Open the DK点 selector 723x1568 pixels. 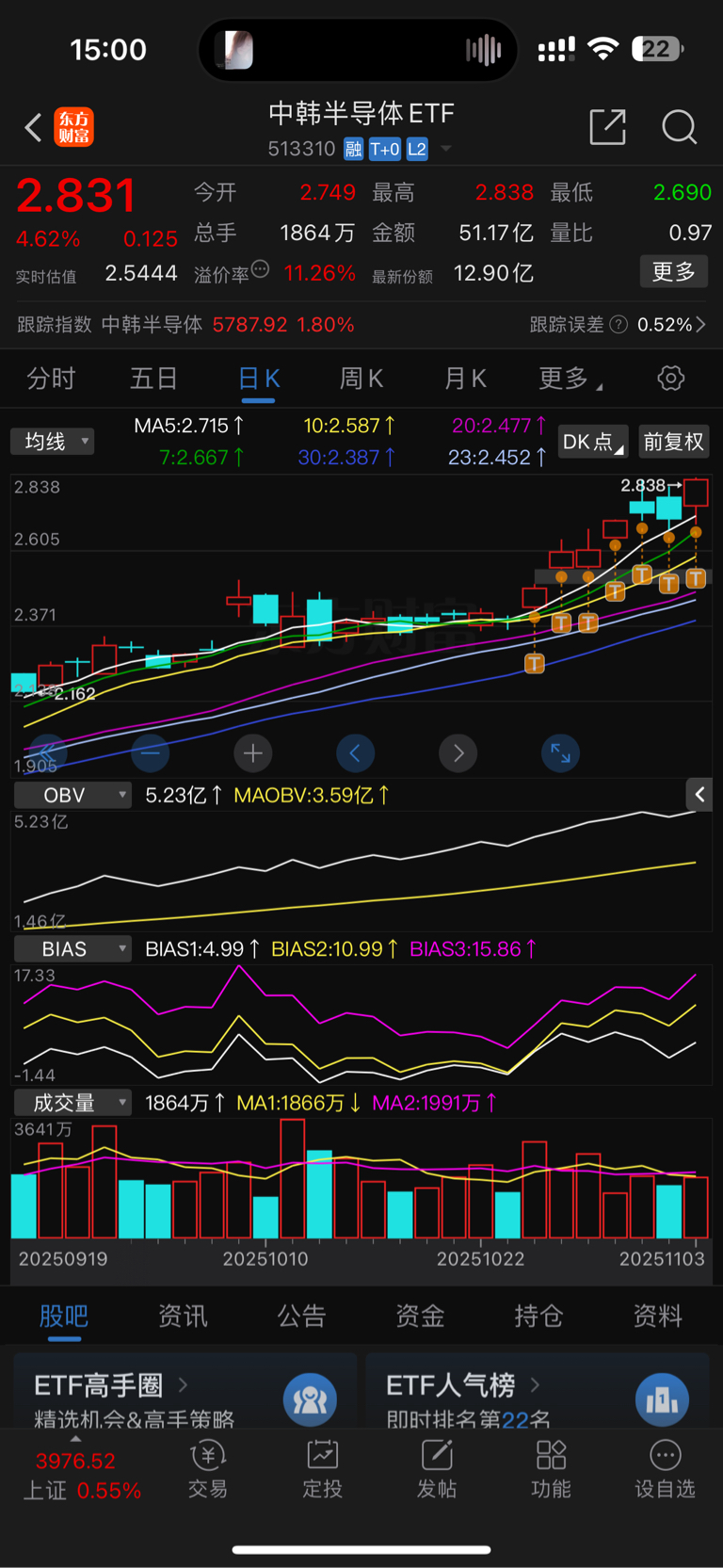point(593,442)
